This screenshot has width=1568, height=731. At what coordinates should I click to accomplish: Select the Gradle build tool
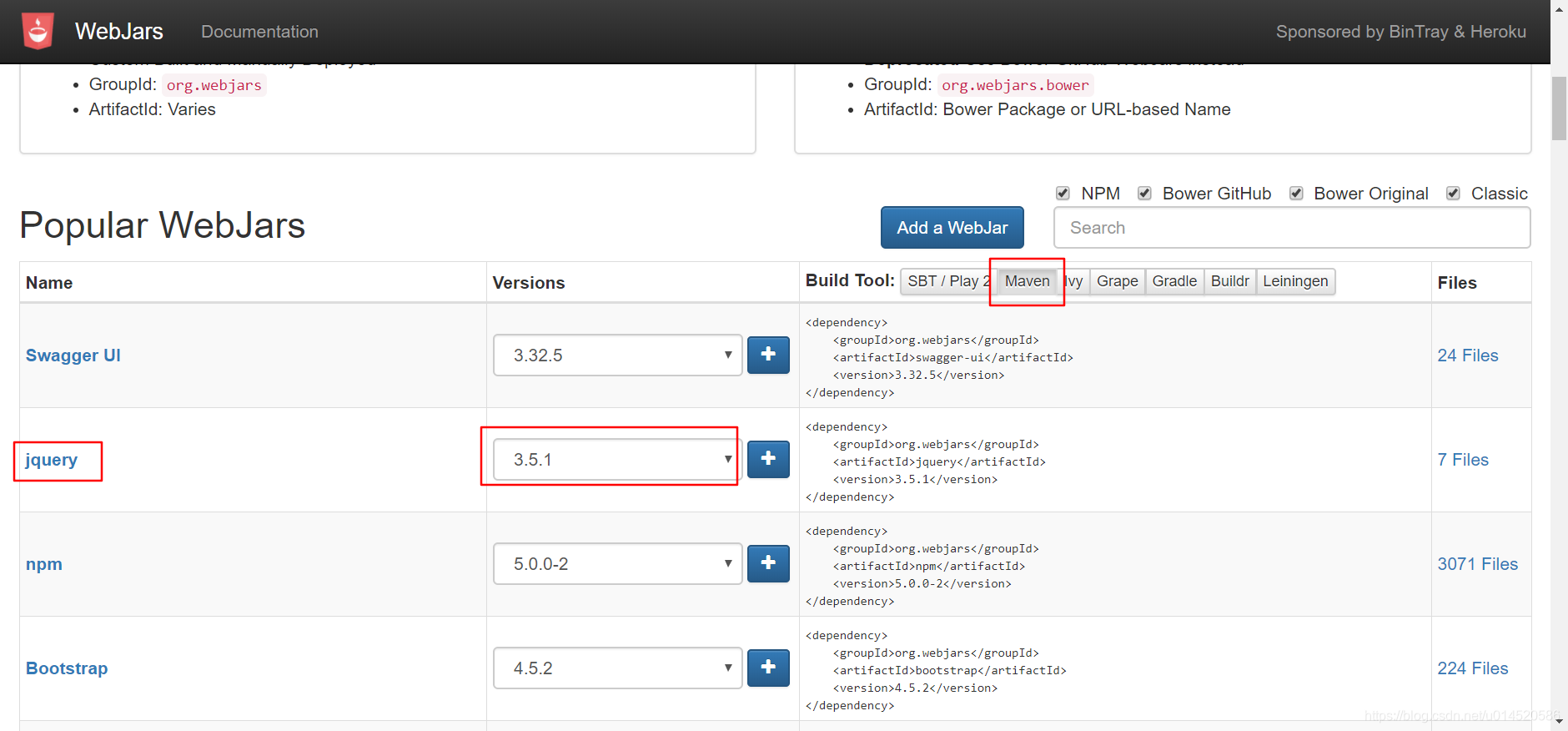pyautogui.click(x=1174, y=281)
